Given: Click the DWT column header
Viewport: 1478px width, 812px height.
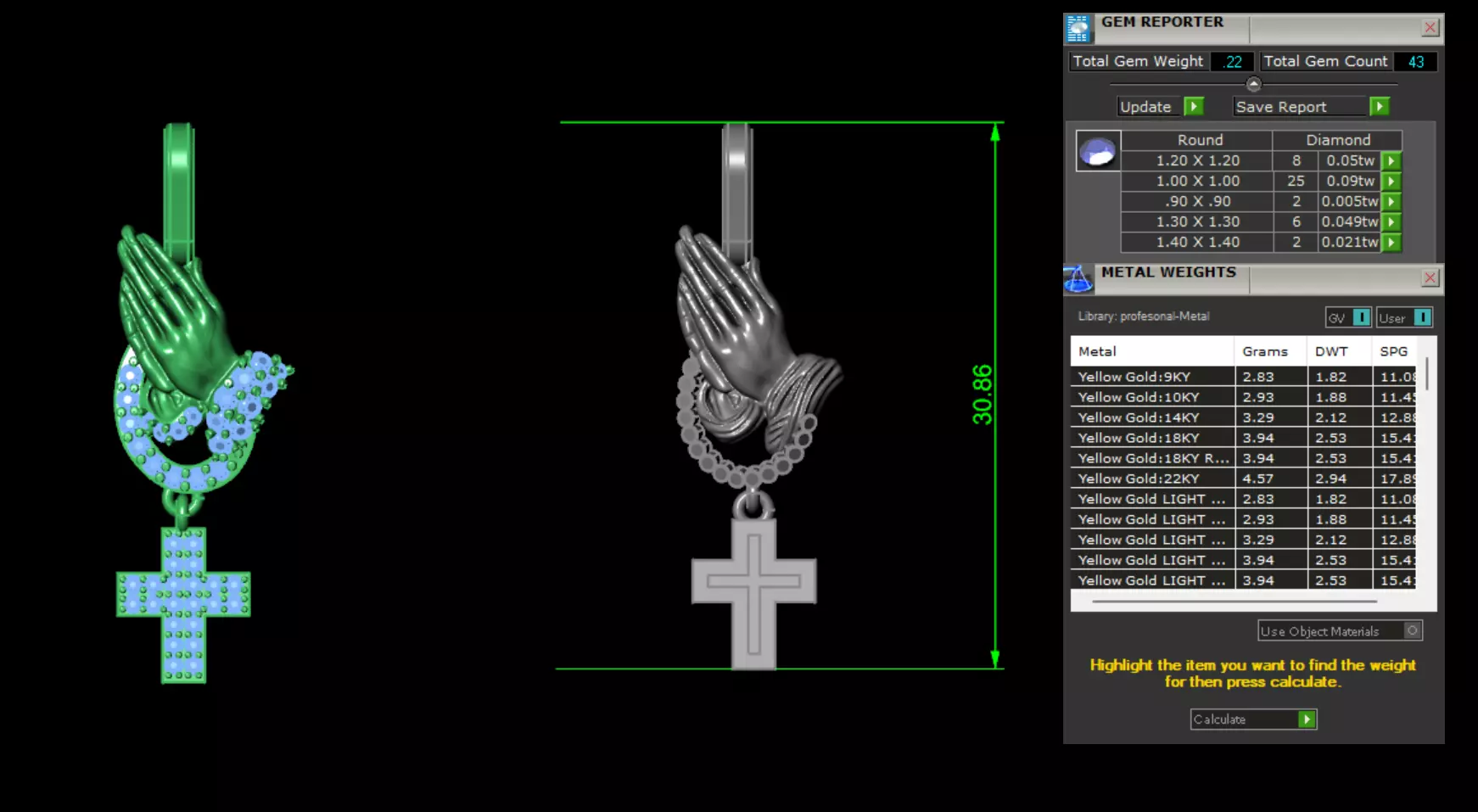Looking at the screenshot, I should [1339, 351].
